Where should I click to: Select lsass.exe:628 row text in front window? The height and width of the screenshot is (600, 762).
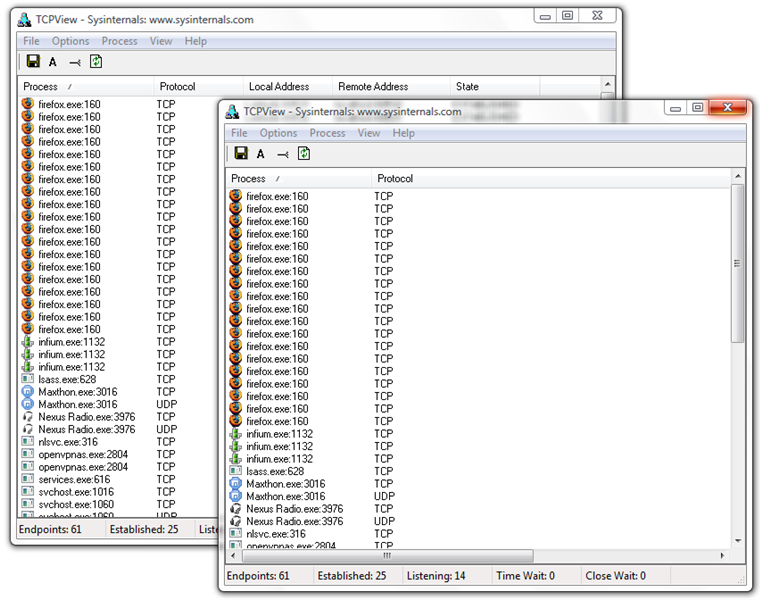pyautogui.click(x=275, y=471)
